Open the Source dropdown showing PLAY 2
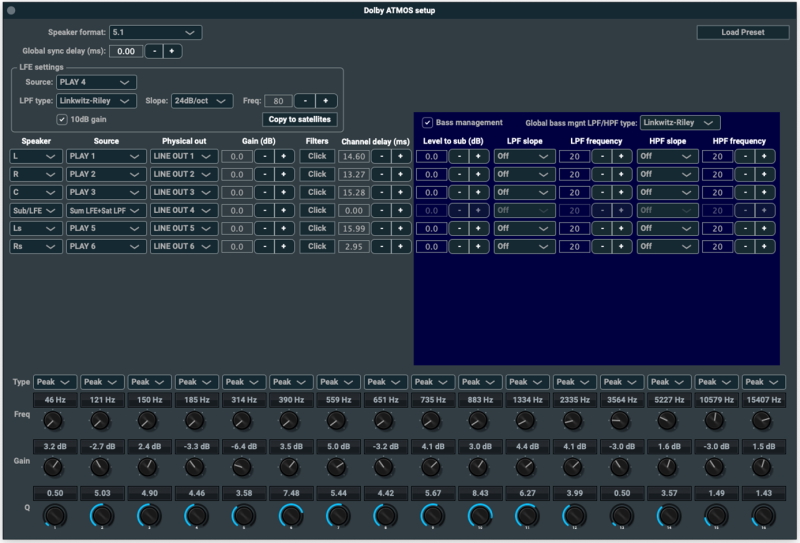This screenshot has height=543, width=800. coord(105,174)
